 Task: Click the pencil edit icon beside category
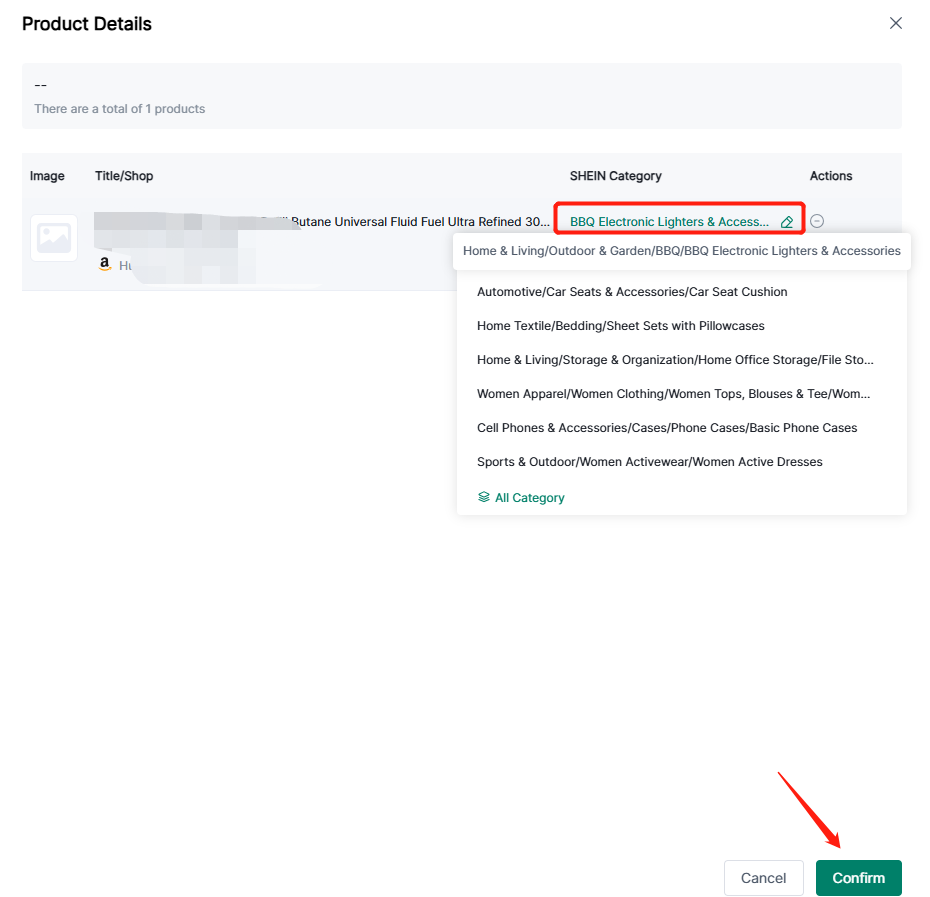[x=787, y=222]
